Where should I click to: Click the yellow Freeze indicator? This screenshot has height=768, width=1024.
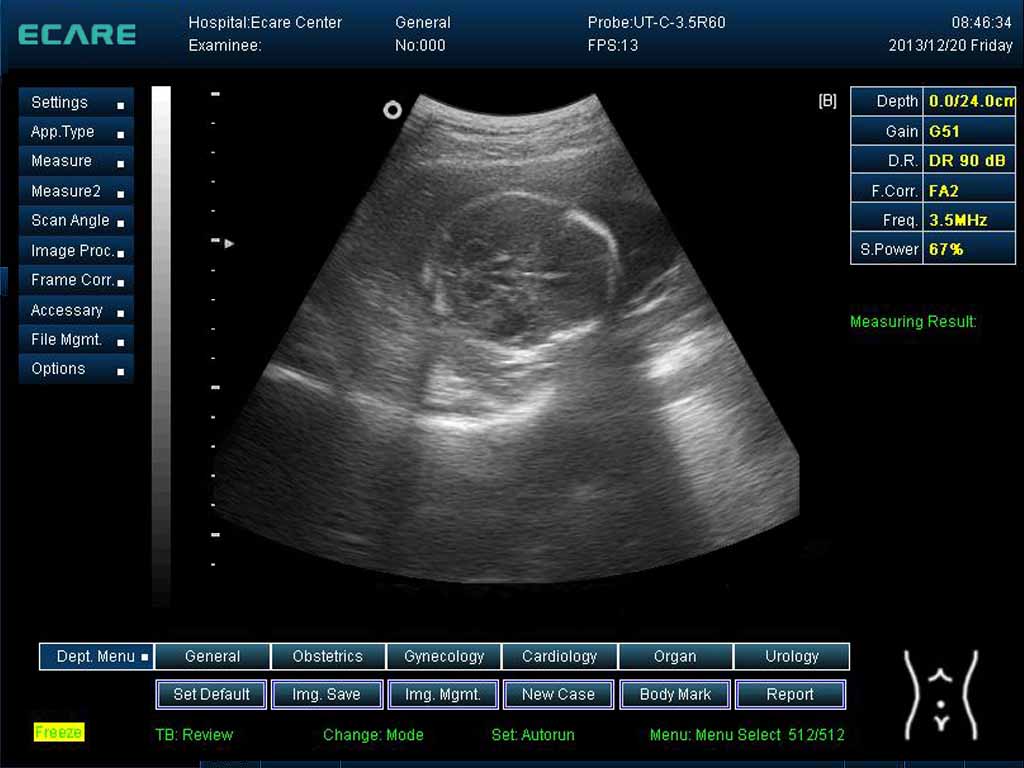(58, 733)
